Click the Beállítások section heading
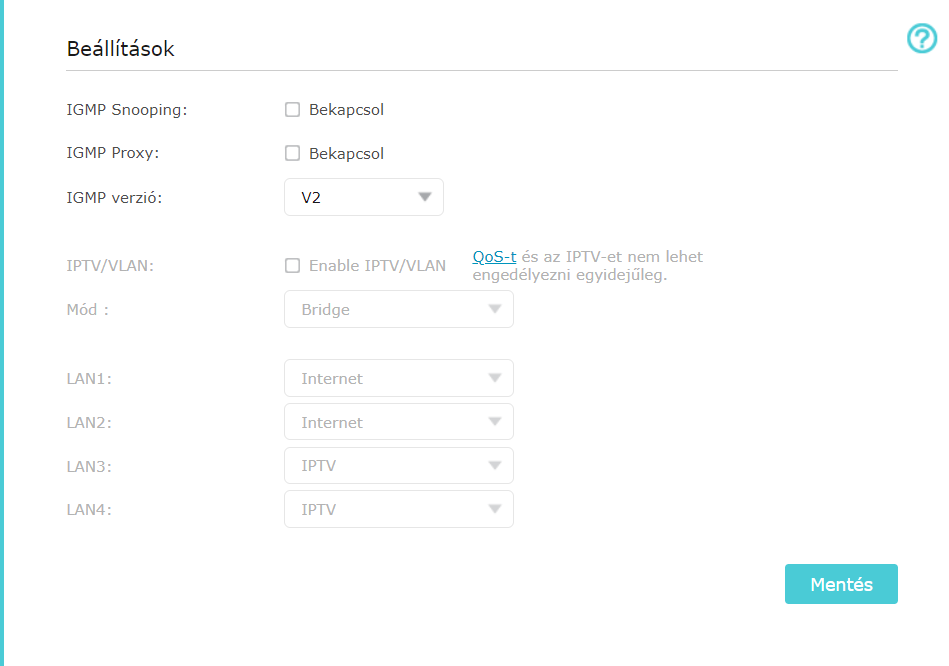 click(x=120, y=49)
